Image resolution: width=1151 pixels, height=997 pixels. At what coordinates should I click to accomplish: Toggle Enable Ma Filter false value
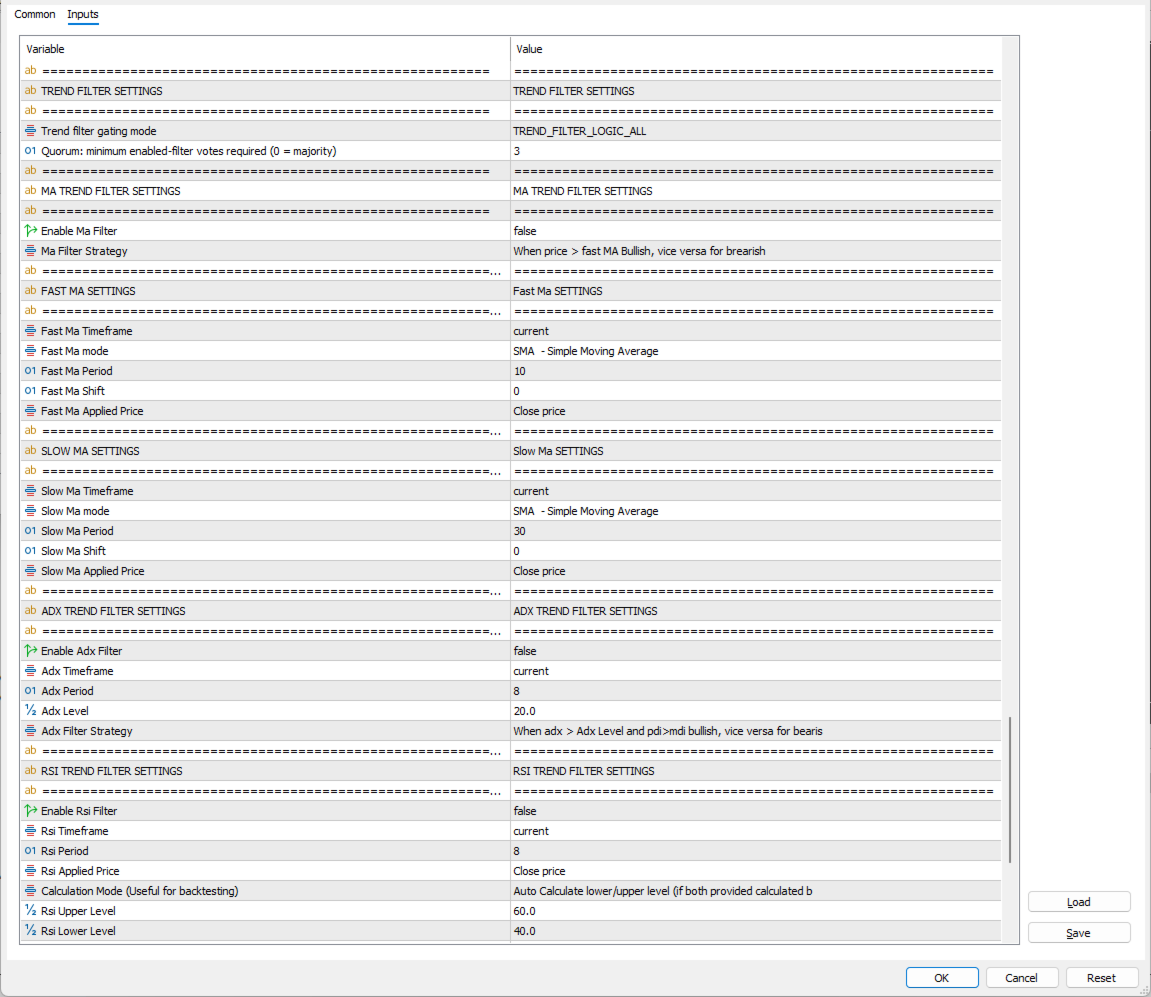pos(755,231)
